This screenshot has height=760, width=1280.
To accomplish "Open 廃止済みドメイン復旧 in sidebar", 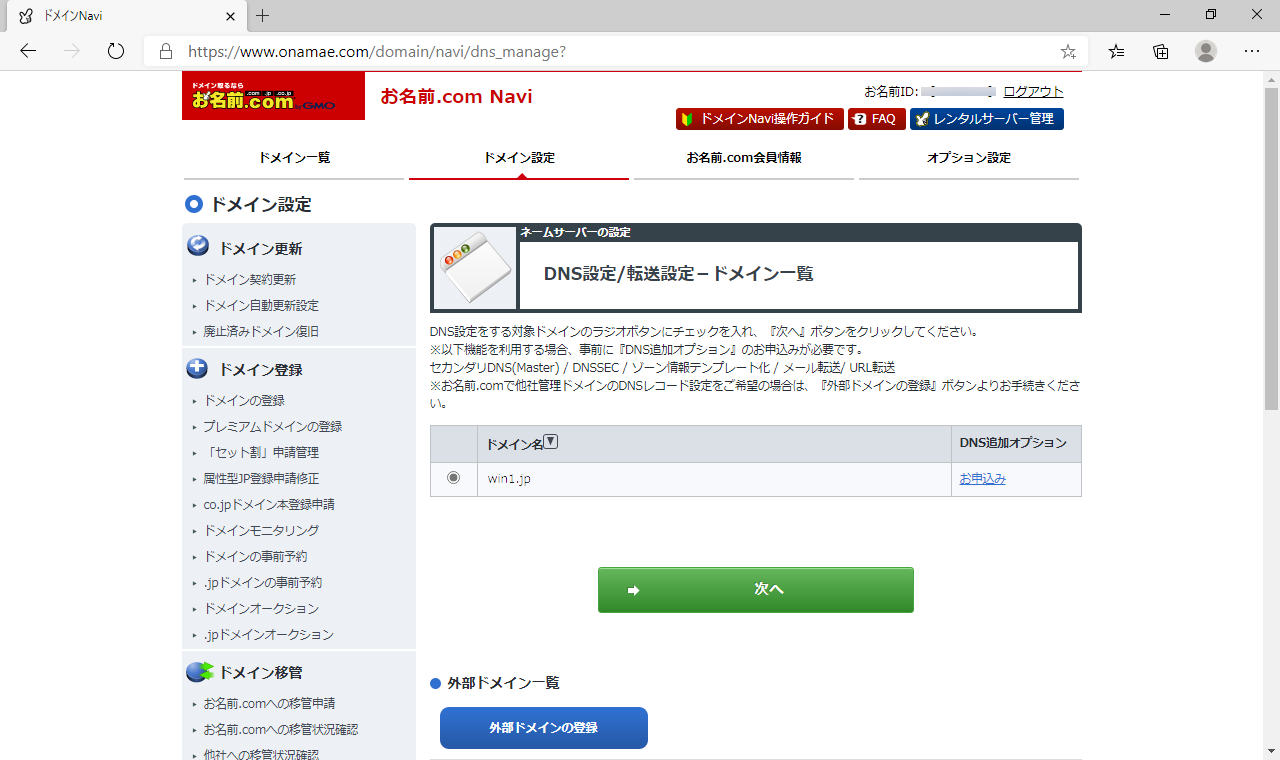I will coord(261,332).
